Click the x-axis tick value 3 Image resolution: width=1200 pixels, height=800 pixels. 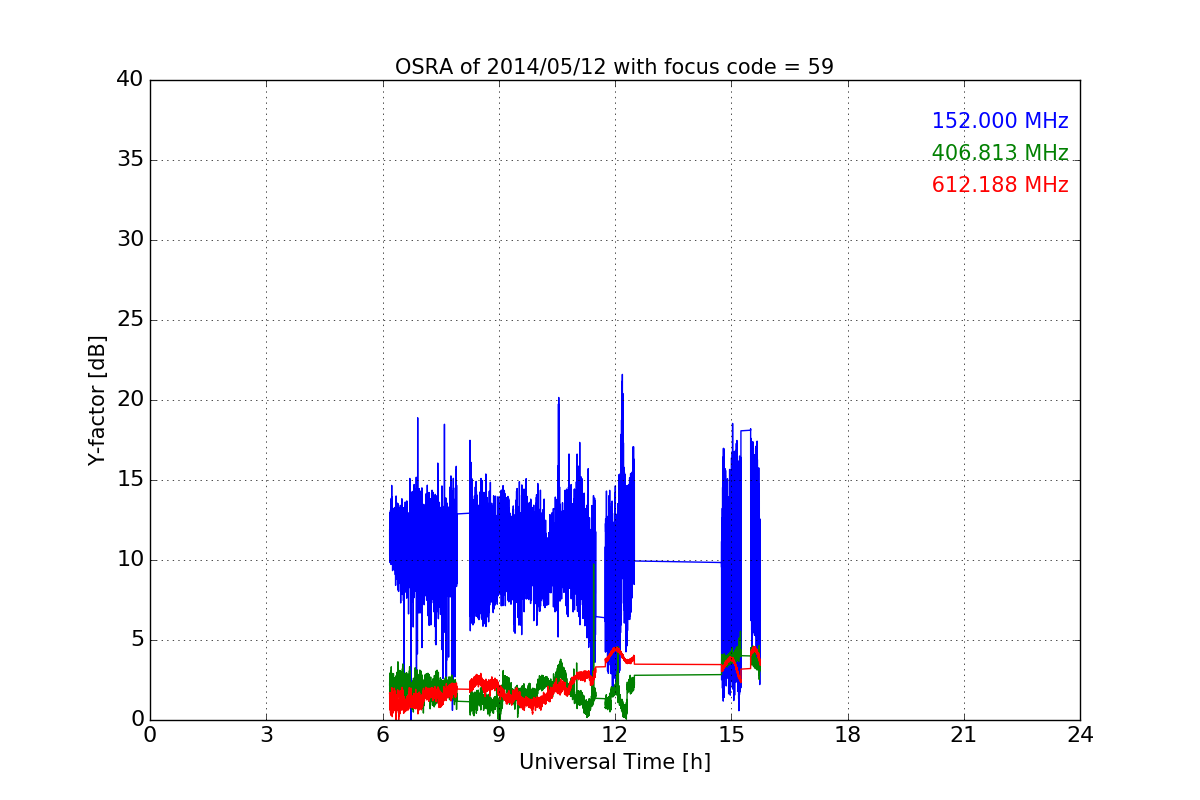266,735
